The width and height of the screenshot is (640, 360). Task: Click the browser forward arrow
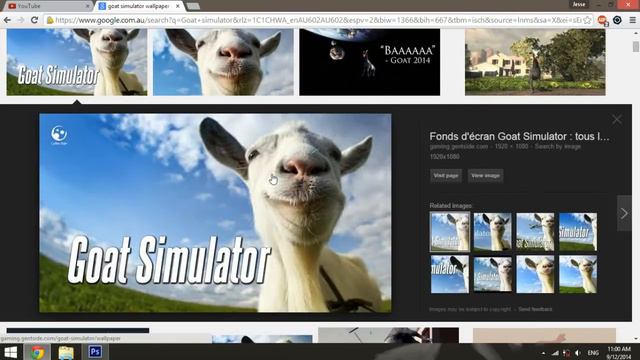(20, 20)
